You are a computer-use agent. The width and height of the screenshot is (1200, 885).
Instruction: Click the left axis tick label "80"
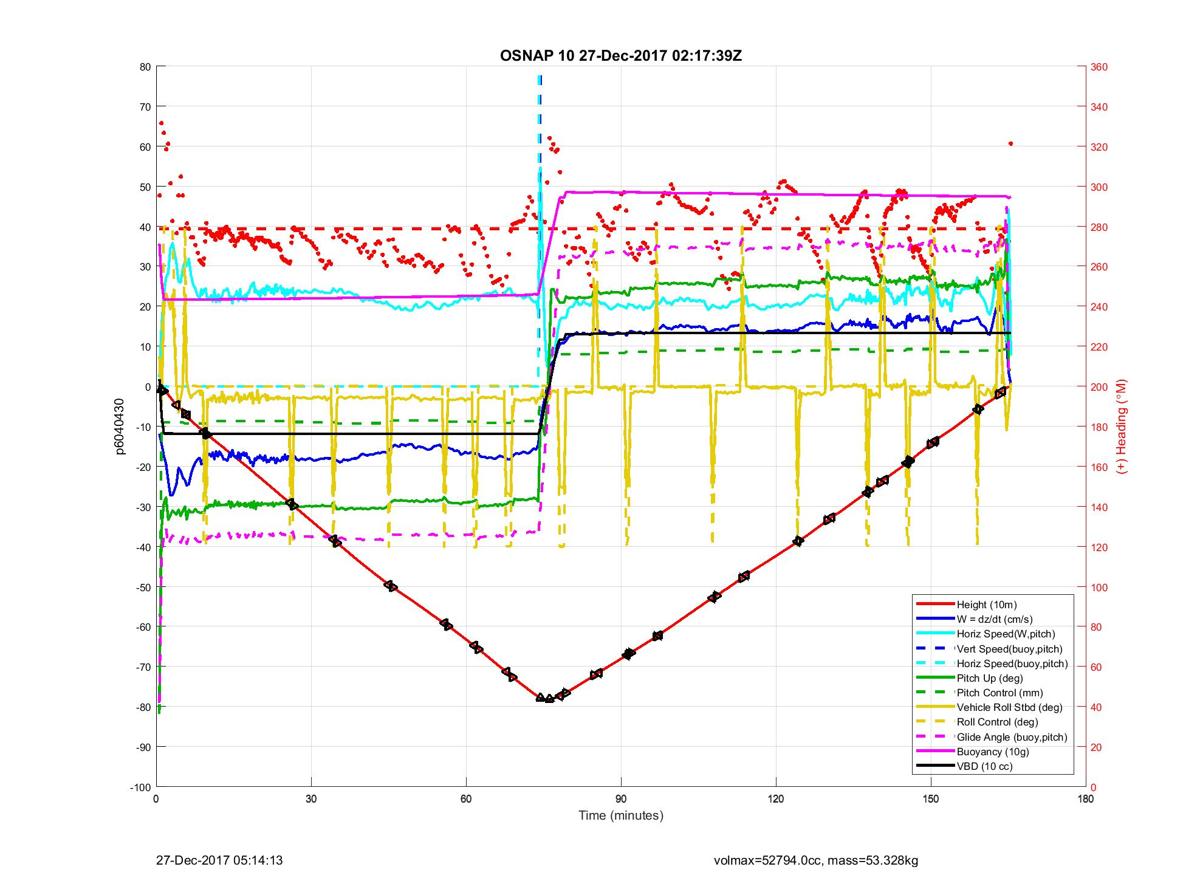coord(145,67)
